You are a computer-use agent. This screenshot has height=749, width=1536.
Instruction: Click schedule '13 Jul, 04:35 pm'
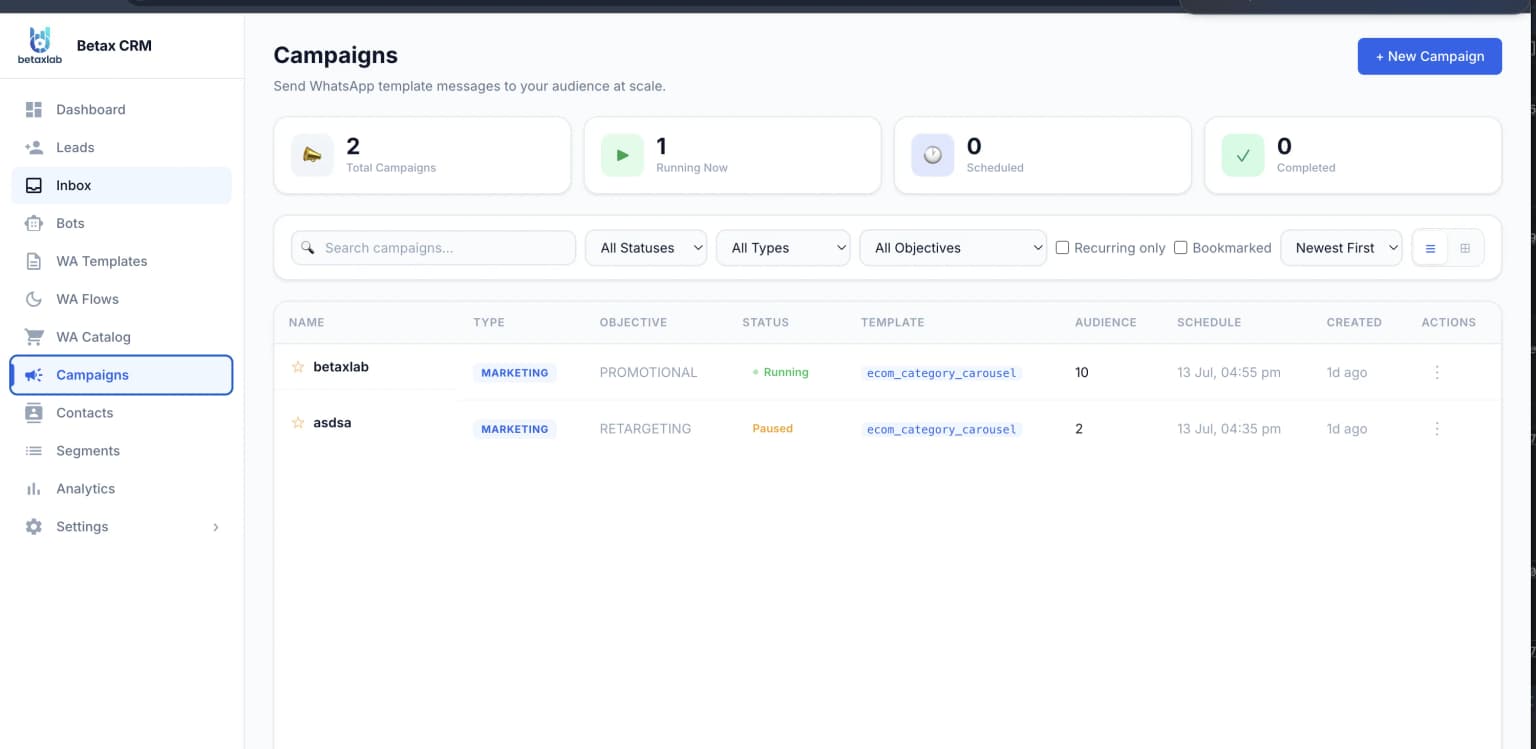[x=1229, y=428]
